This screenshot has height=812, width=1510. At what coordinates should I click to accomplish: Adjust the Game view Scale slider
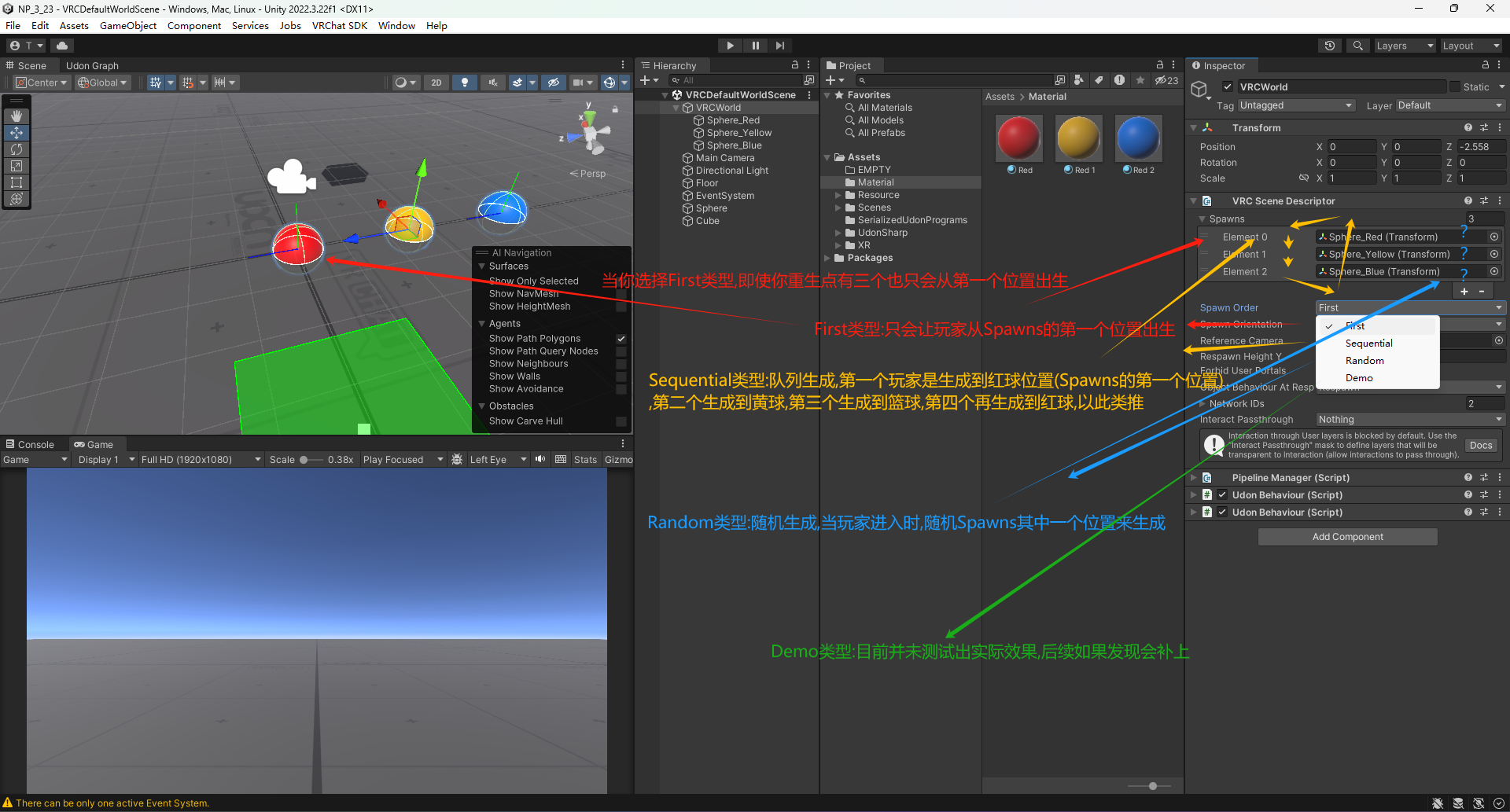tap(311, 460)
